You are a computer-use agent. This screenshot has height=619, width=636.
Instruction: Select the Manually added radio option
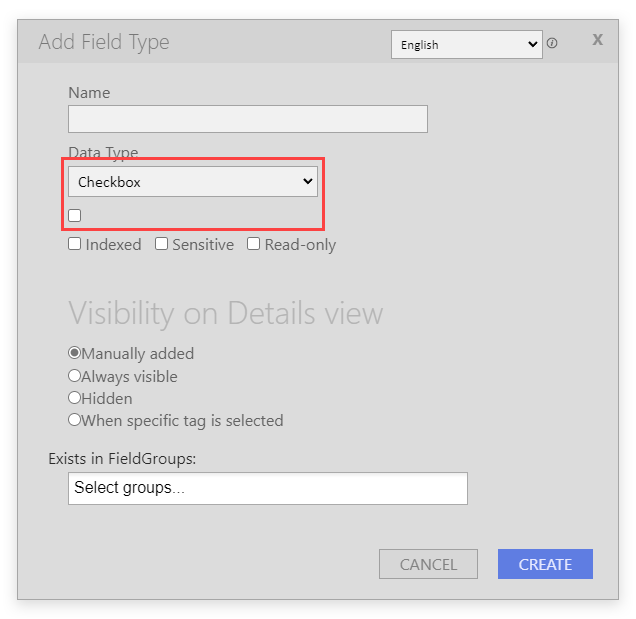tap(74, 353)
